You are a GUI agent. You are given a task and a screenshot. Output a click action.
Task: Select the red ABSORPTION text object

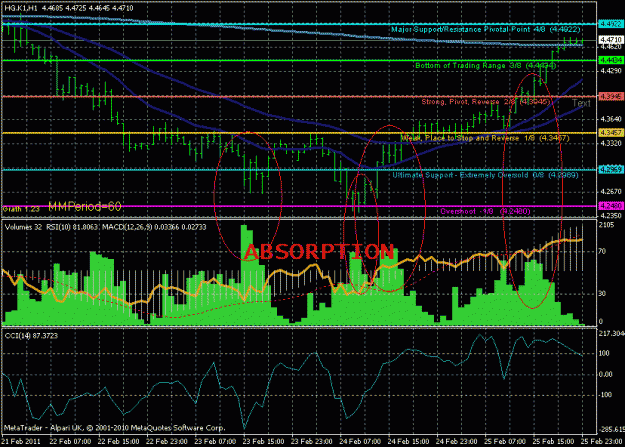pyautogui.click(x=319, y=252)
